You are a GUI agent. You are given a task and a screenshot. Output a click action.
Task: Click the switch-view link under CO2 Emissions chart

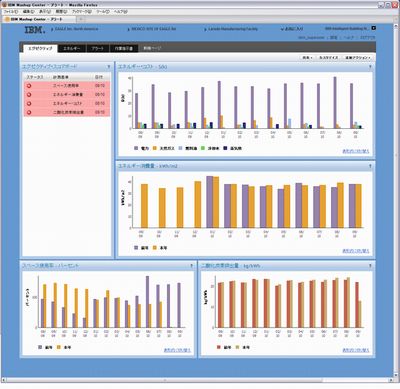[x=356, y=350]
